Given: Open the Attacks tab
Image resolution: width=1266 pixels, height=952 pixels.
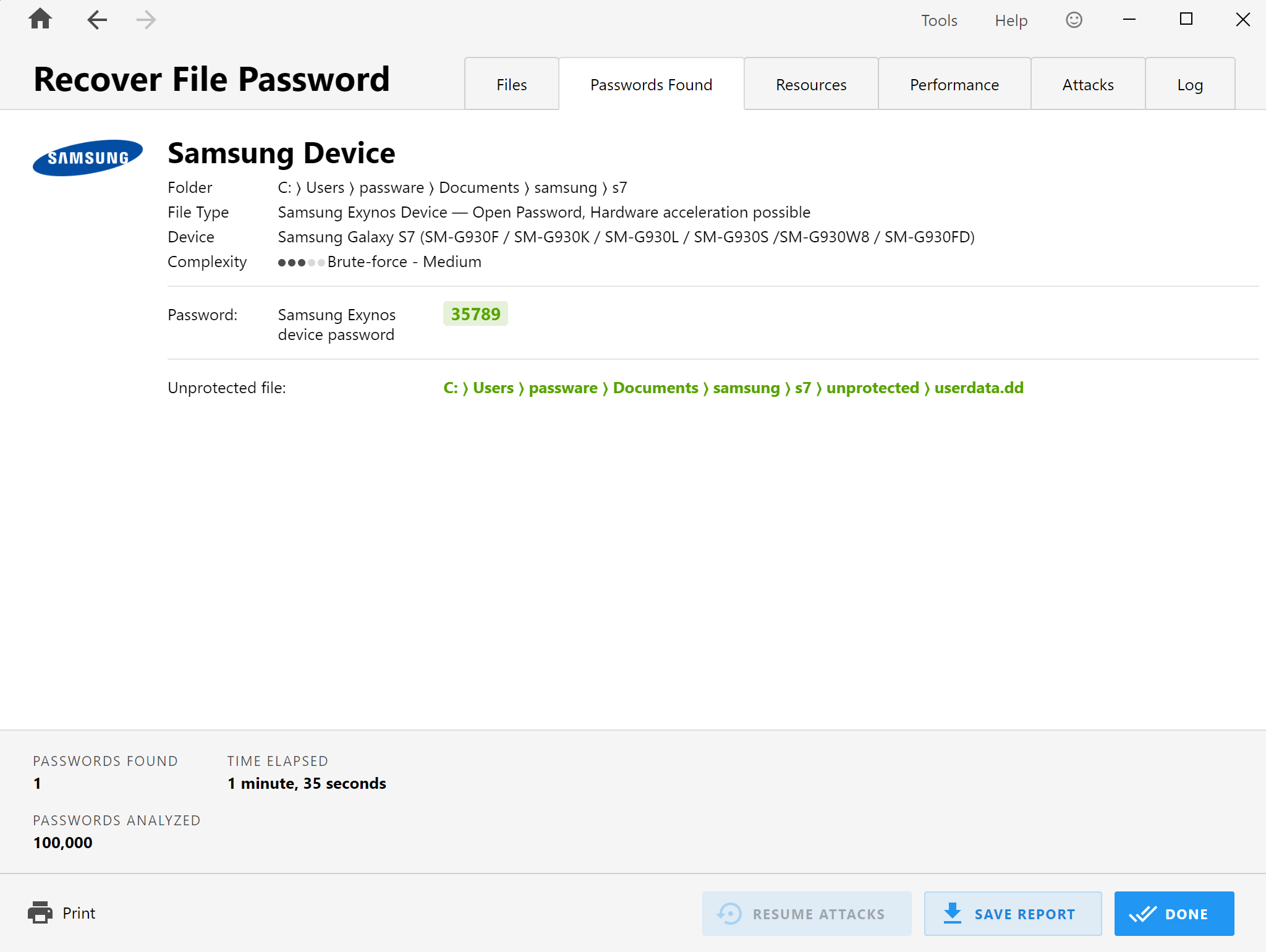Looking at the screenshot, I should pos(1088,84).
